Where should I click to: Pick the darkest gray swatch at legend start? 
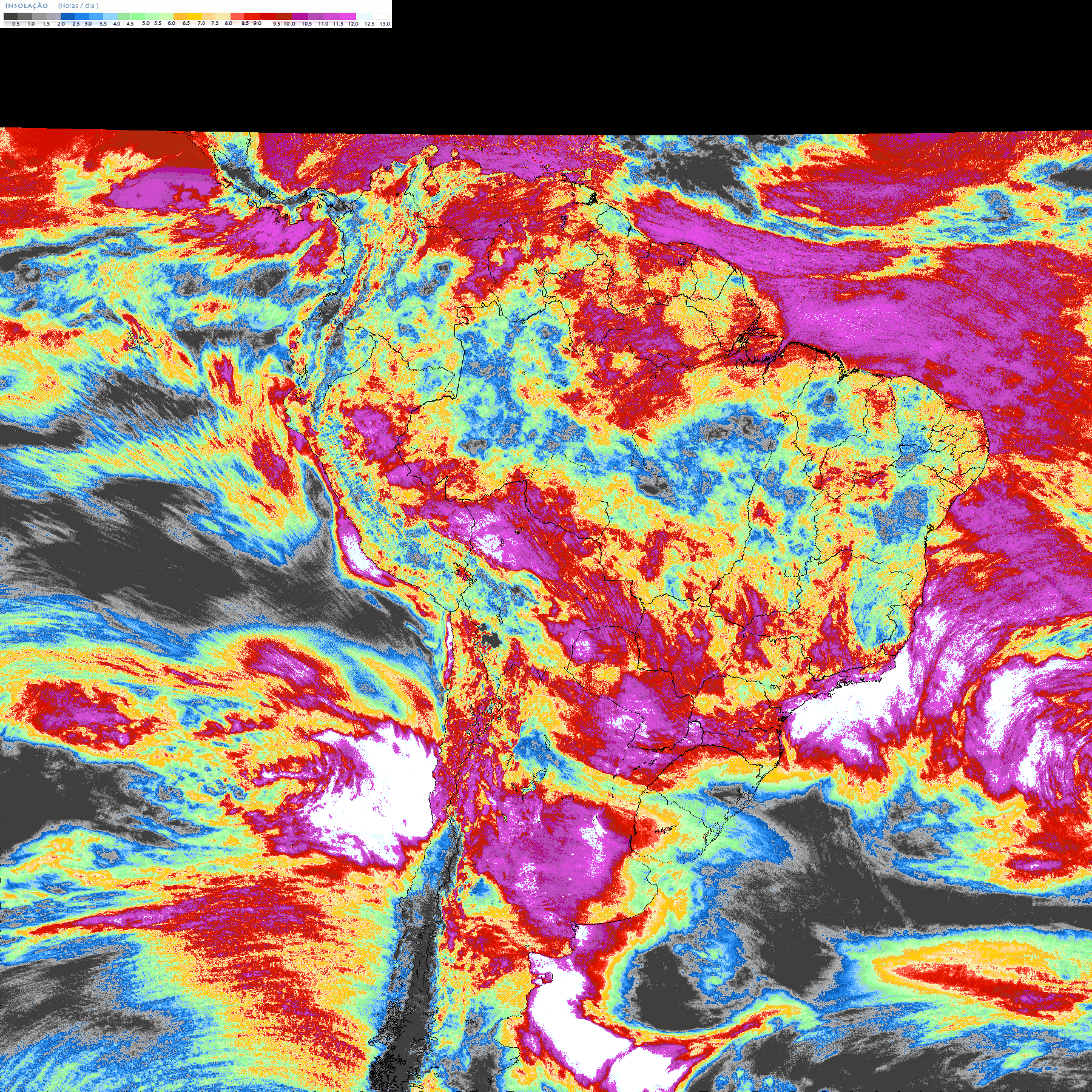coord(10,16)
